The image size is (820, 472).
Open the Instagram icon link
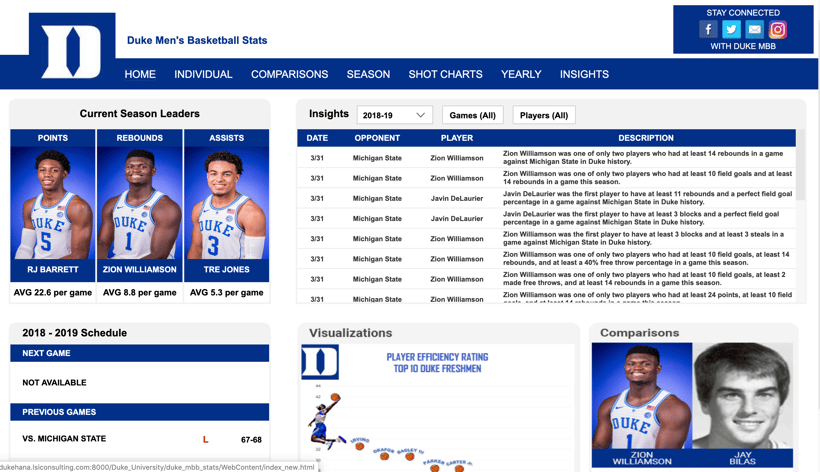tap(777, 29)
